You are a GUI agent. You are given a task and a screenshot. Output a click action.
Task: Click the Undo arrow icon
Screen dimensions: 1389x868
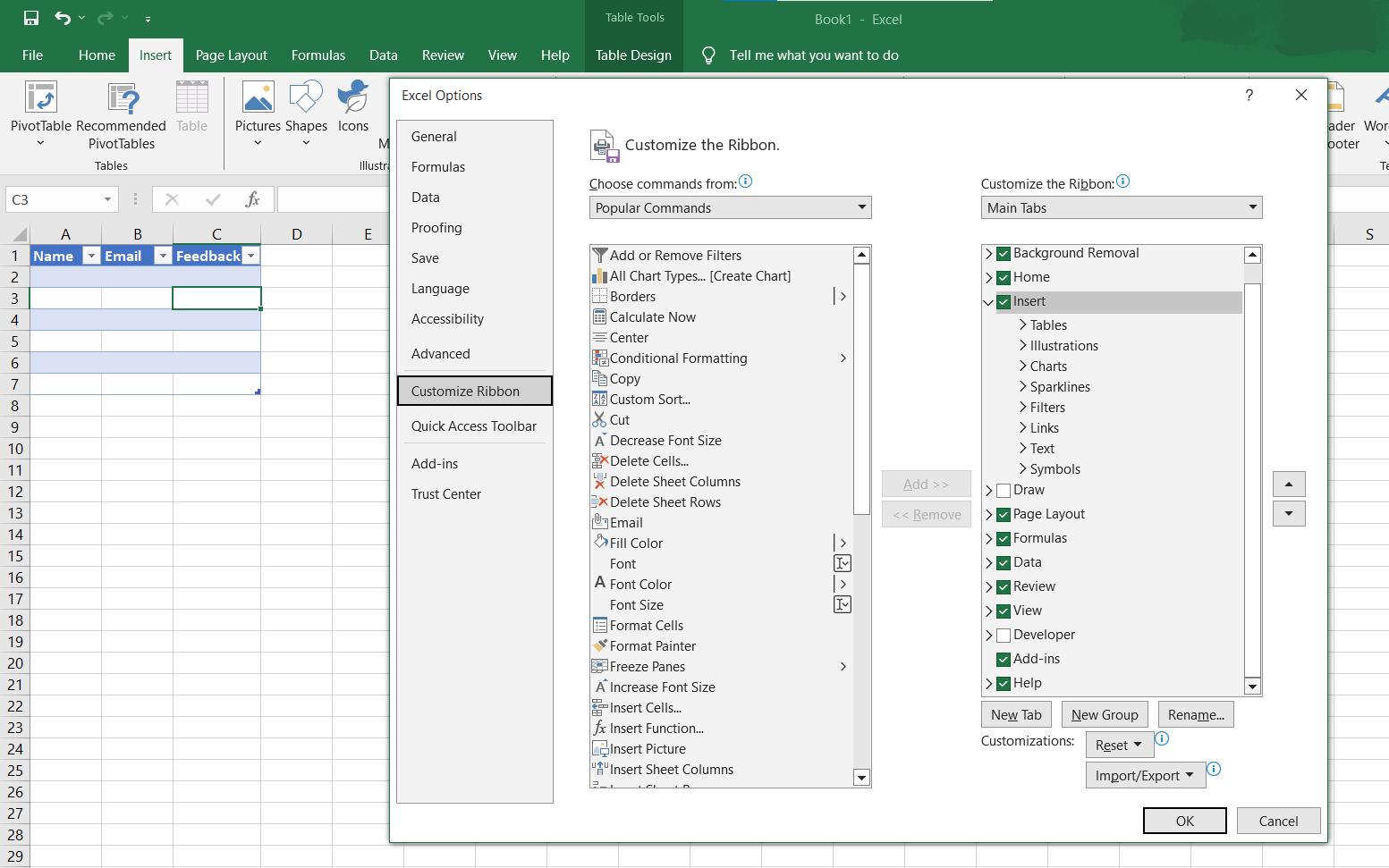tap(62, 18)
